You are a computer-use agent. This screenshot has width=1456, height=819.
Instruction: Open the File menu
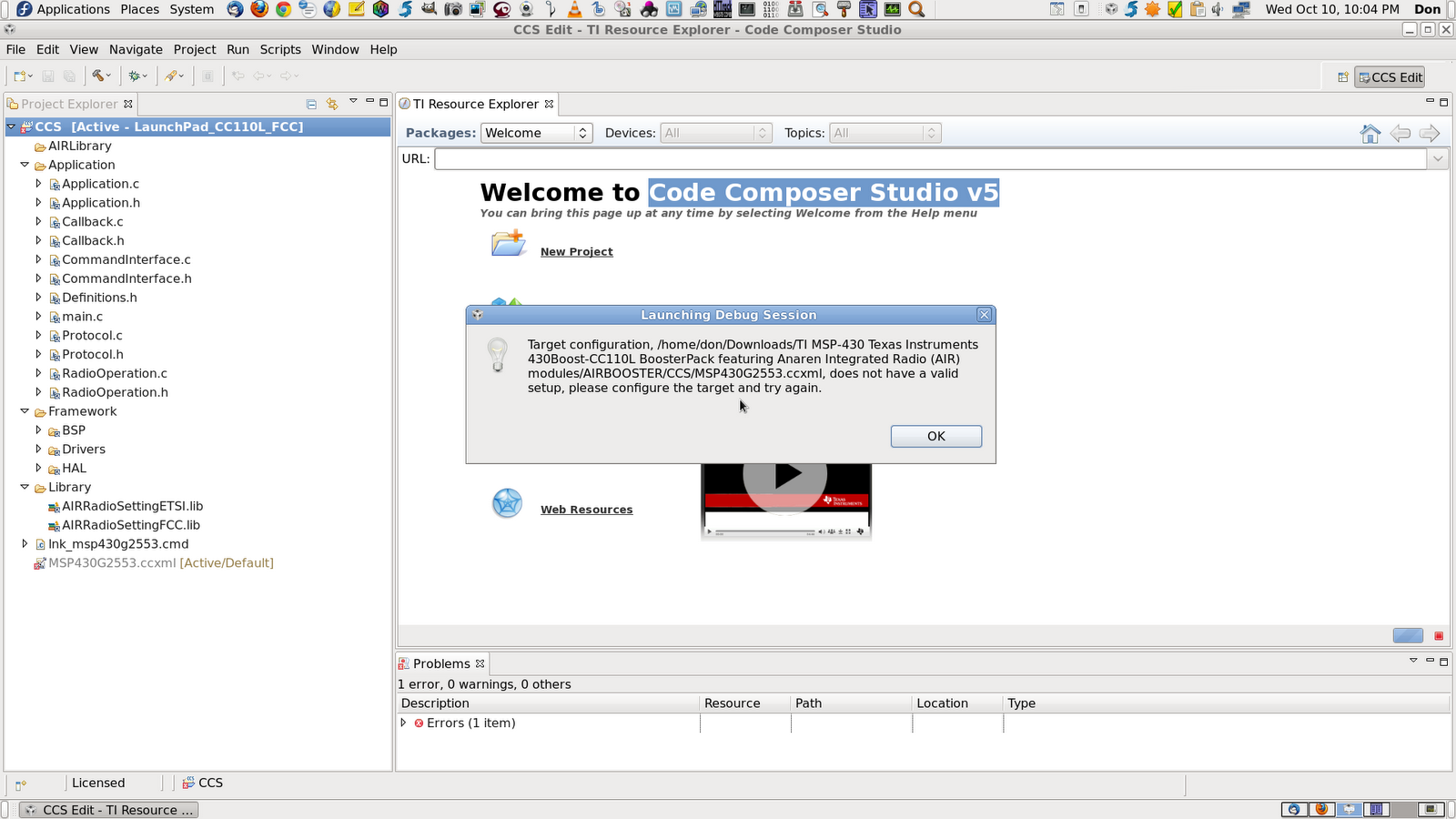tap(15, 49)
